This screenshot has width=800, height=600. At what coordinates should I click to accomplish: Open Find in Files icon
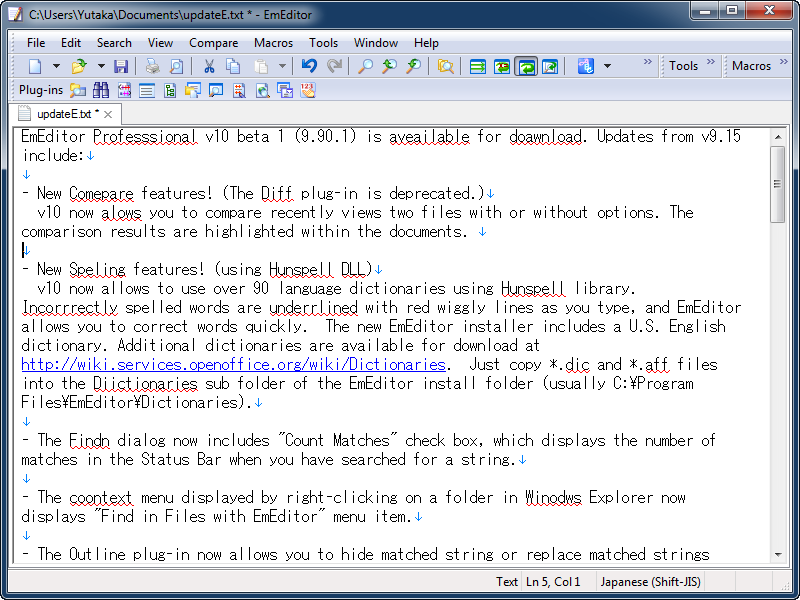click(x=445, y=66)
